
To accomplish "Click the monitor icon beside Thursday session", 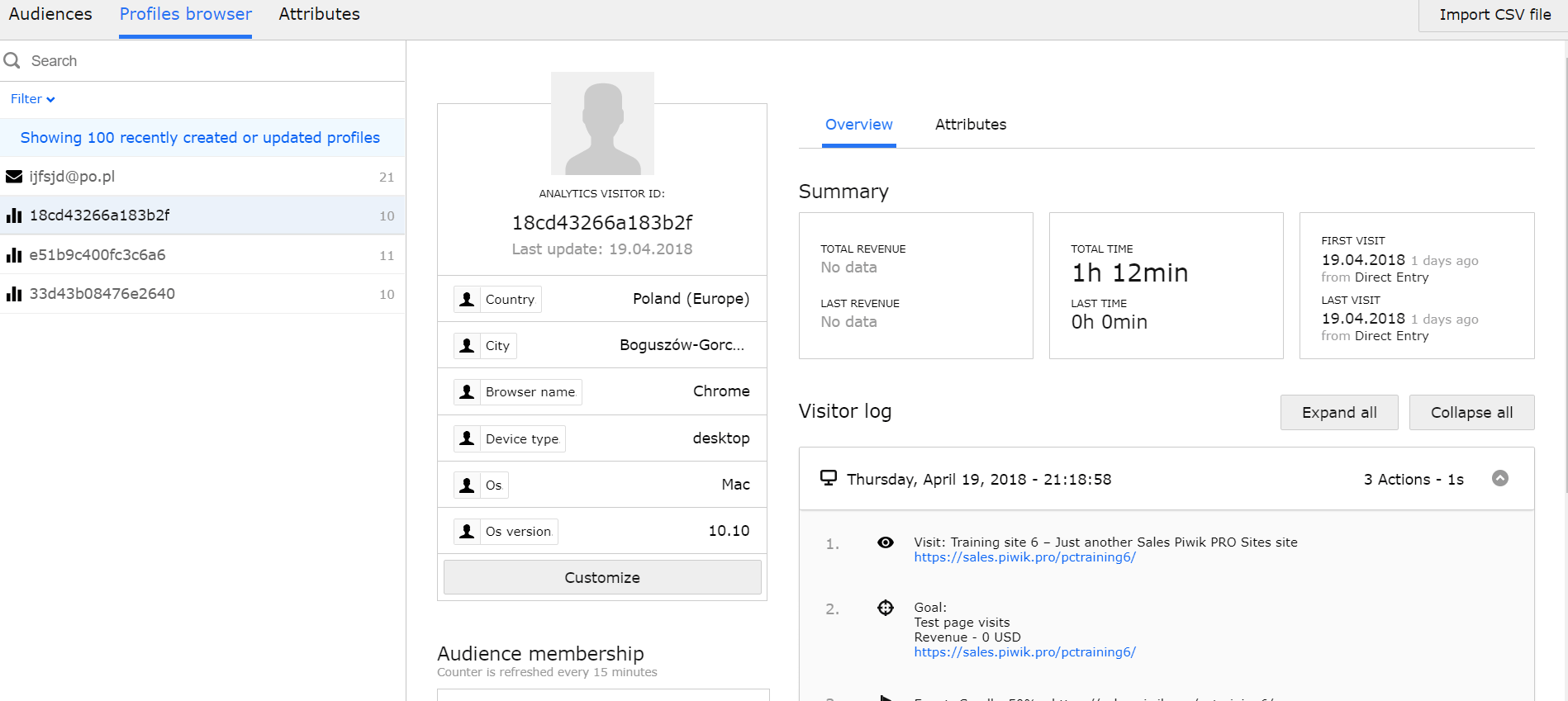I will tap(828, 479).
